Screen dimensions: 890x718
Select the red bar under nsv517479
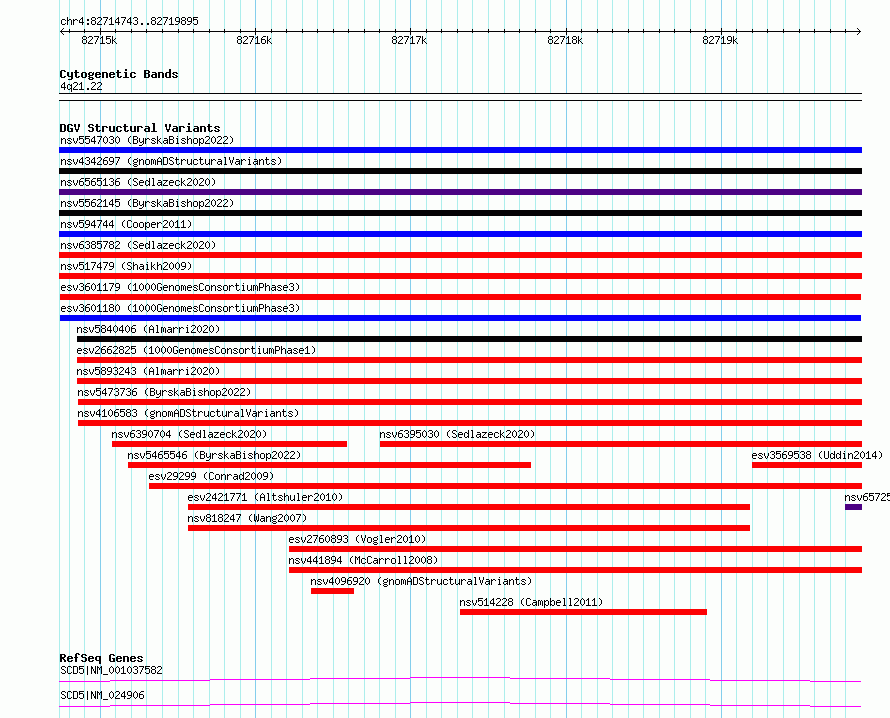[x=460, y=276]
